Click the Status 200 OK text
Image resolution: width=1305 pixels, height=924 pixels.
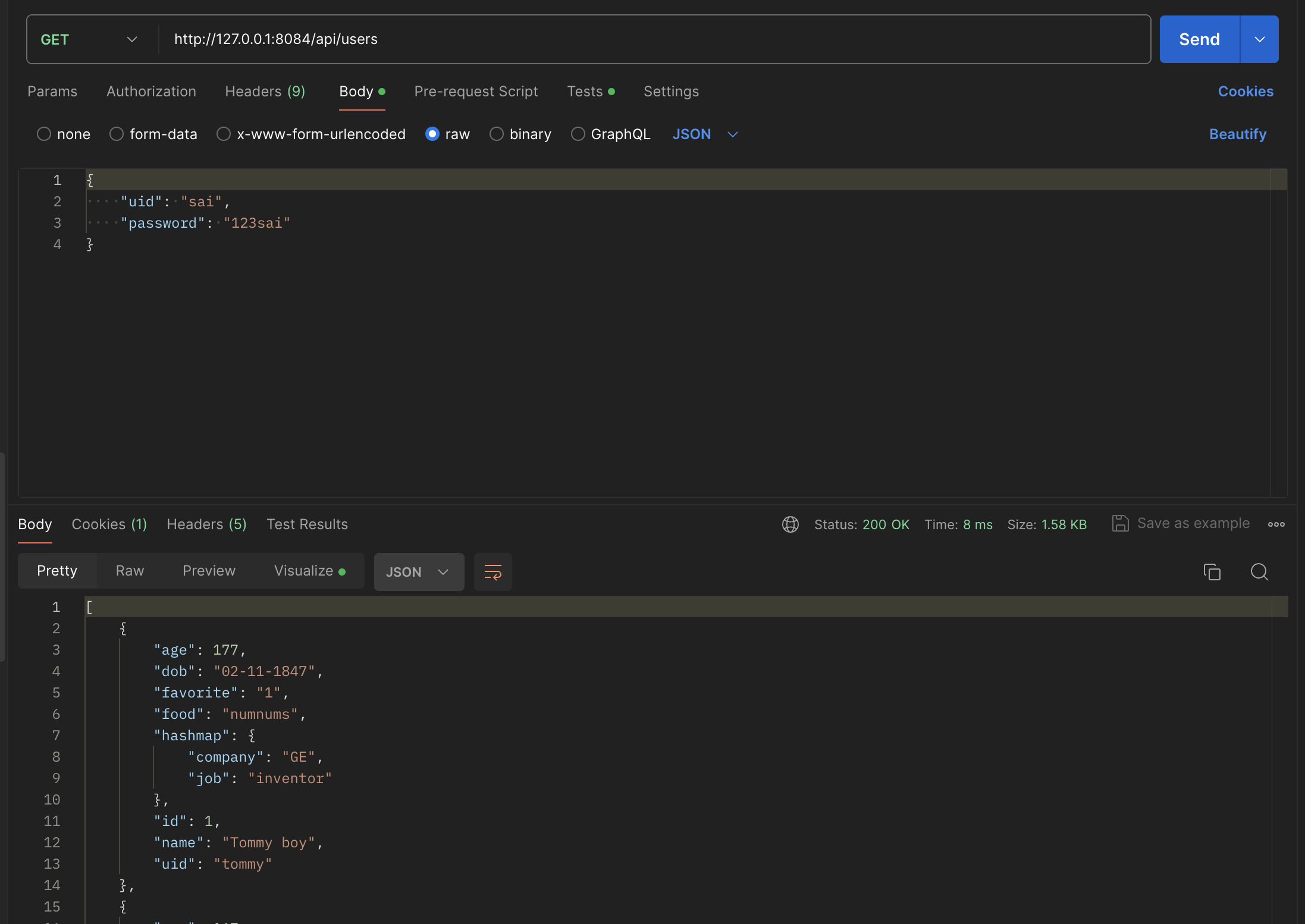[861, 524]
